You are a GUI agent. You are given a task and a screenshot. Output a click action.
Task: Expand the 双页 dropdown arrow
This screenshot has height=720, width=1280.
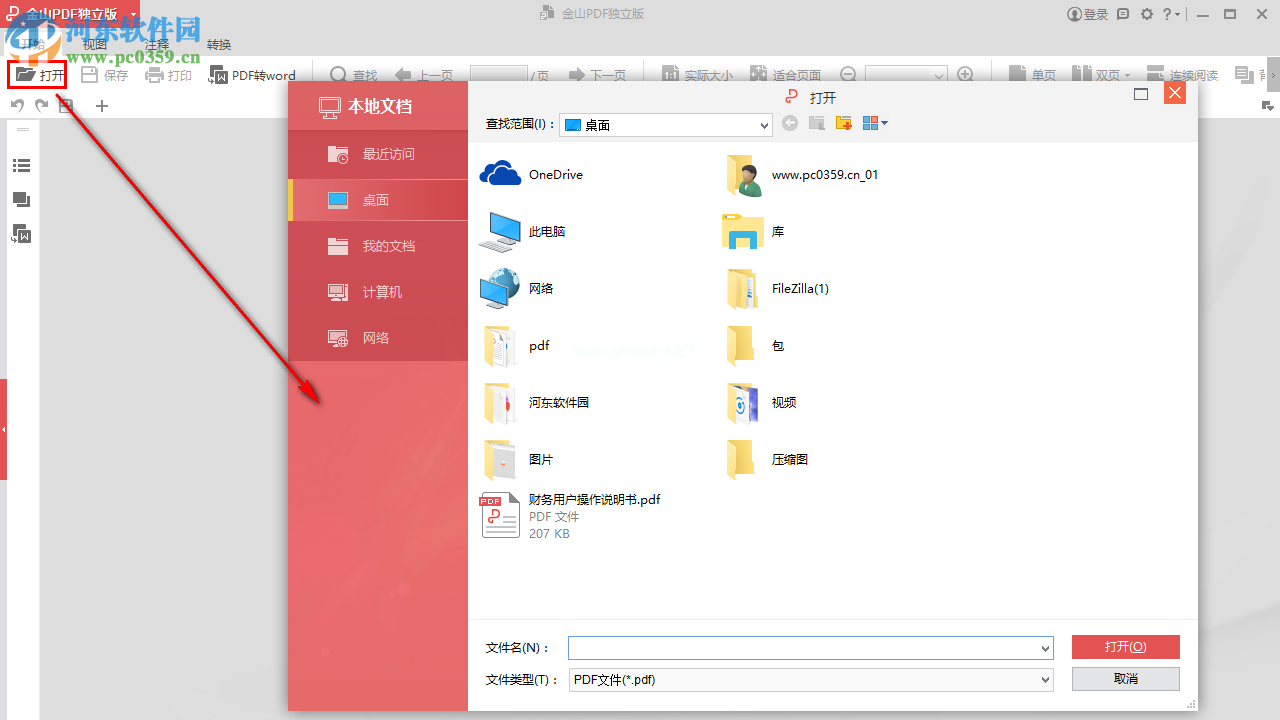[x=1128, y=75]
